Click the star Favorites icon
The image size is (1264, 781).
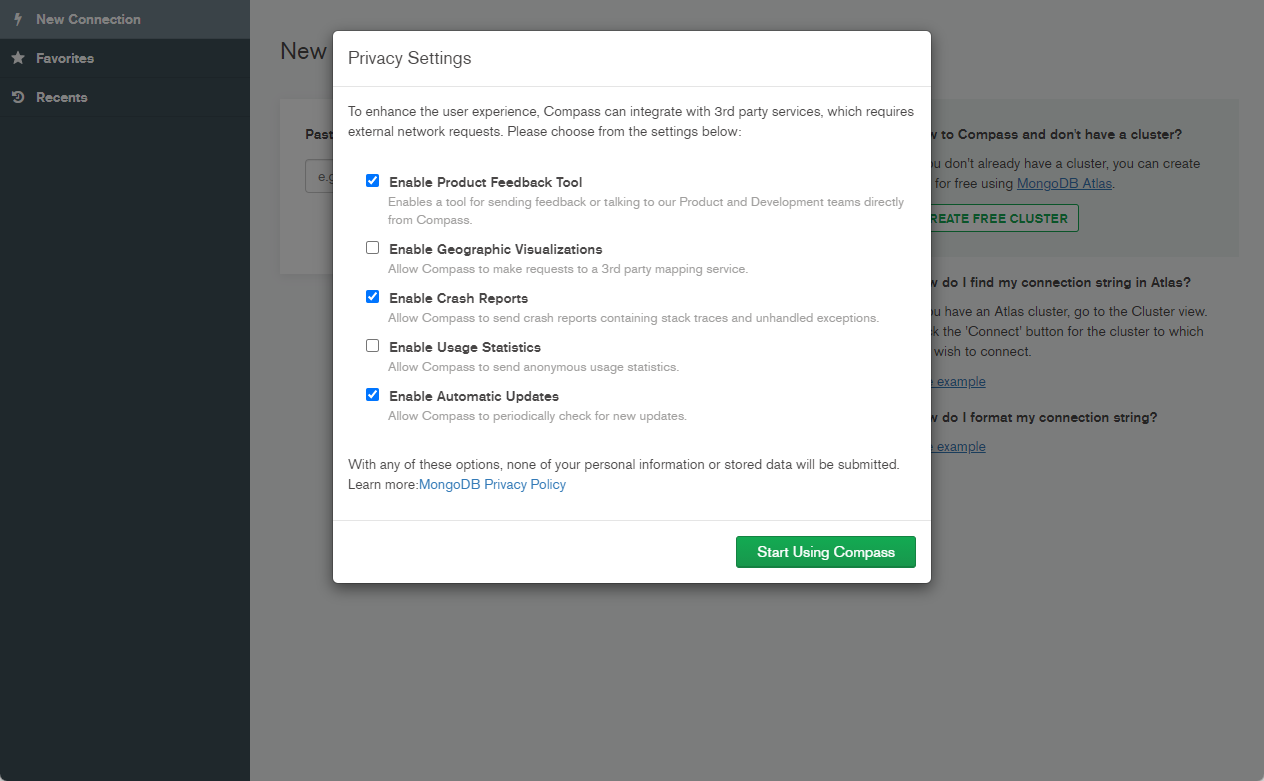(x=18, y=58)
